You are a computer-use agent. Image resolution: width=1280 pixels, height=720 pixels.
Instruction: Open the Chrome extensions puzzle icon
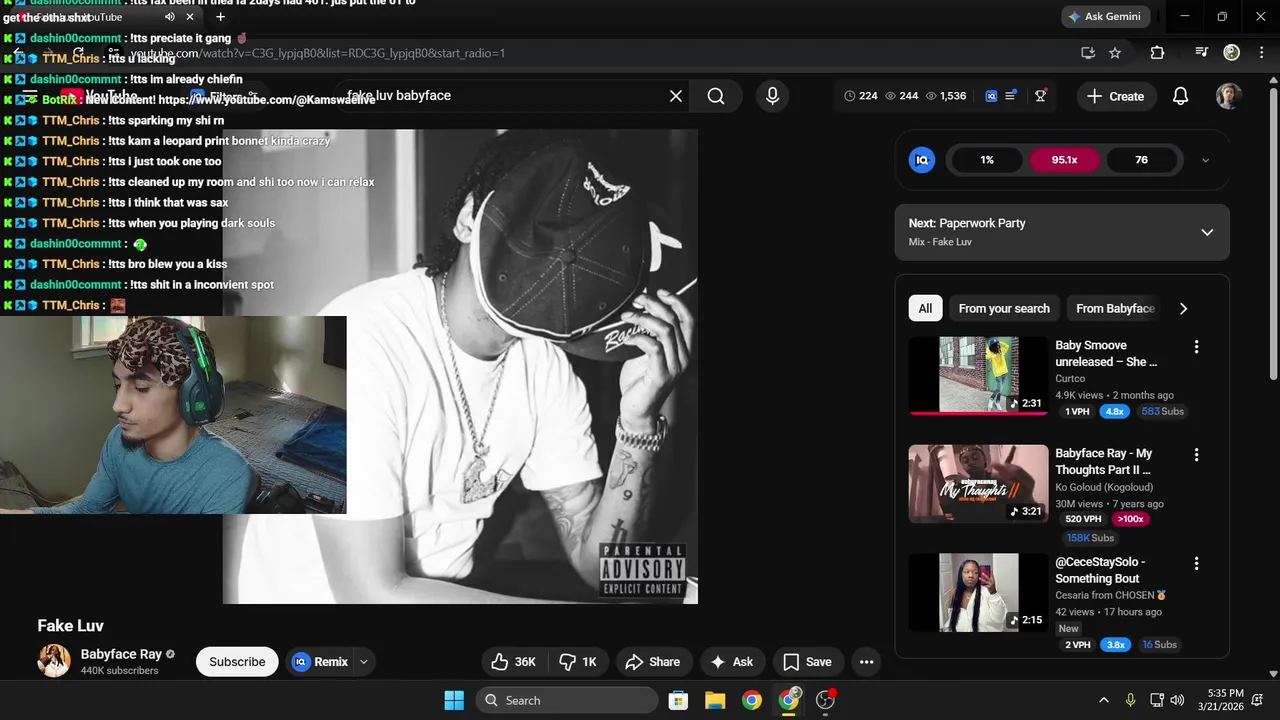[x=1157, y=53]
